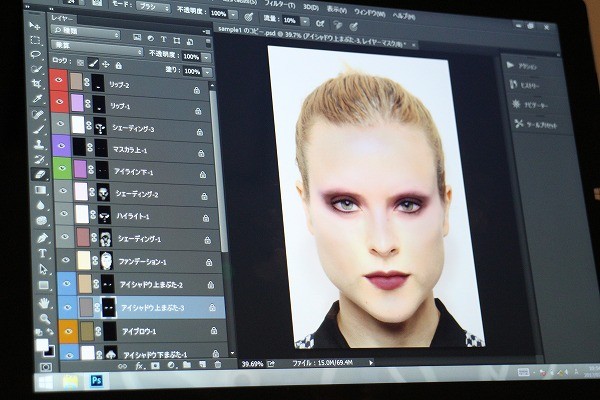This screenshot has height=400, width=600.
Task: Expand options bar opacity 100% arrow
Action: tap(233, 15)
